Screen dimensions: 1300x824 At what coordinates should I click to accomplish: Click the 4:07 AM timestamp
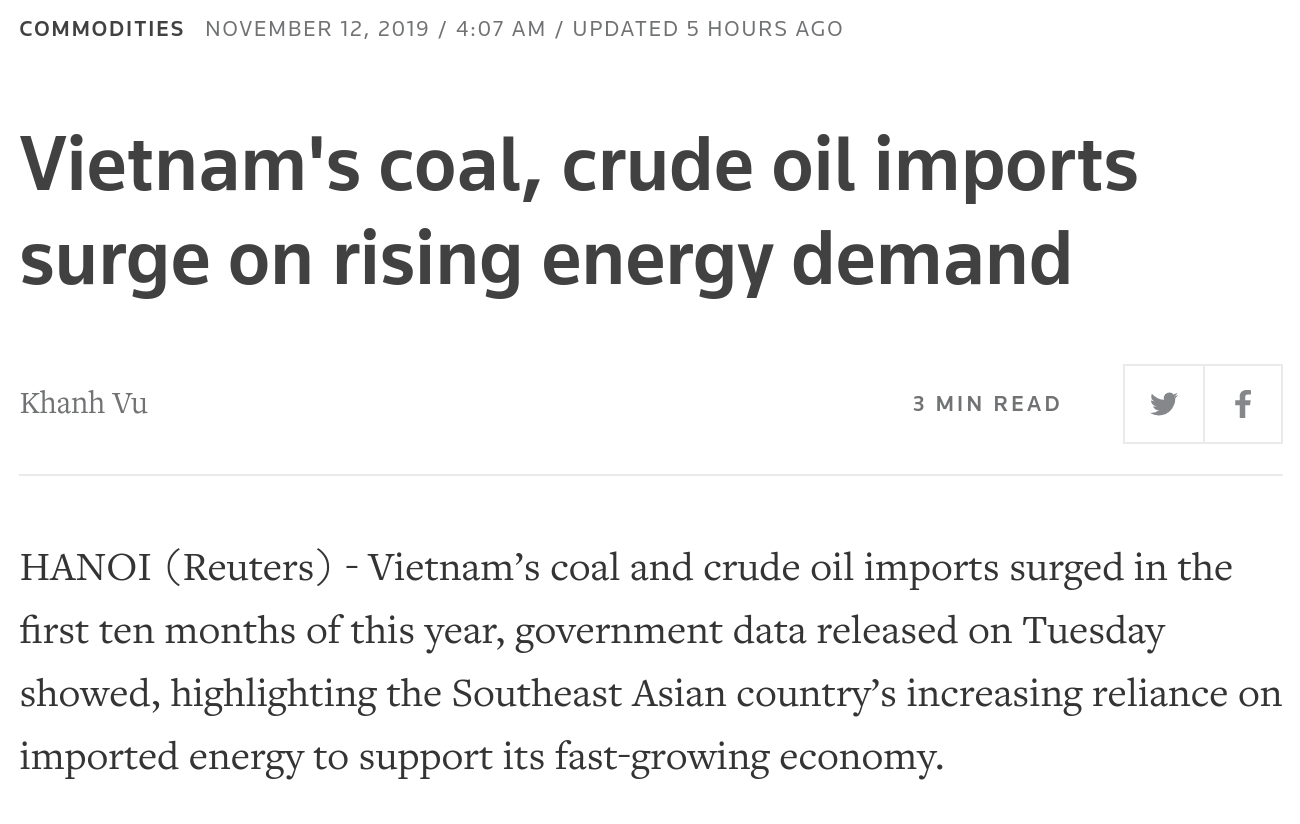(501, 29)
